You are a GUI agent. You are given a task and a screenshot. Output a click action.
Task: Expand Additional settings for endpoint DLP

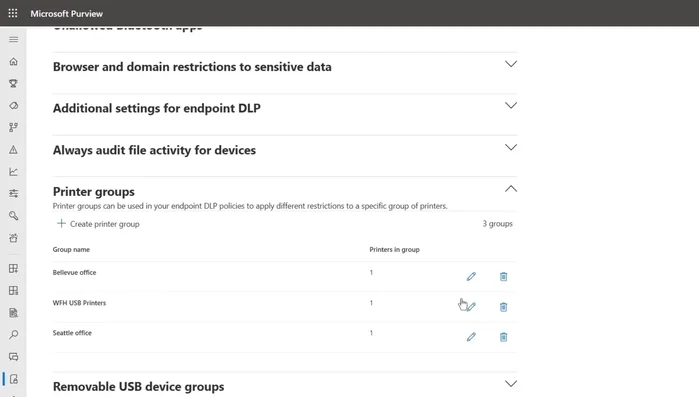511,106
